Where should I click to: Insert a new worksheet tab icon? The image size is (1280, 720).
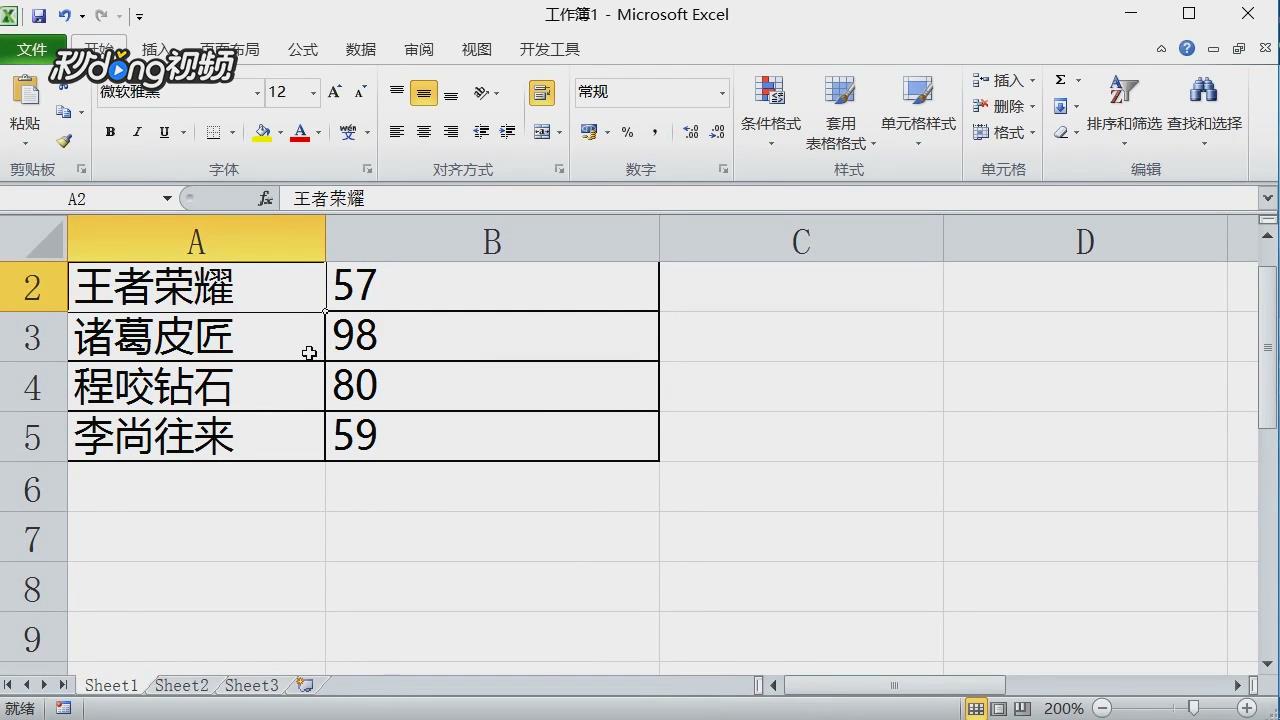[305, 685]
